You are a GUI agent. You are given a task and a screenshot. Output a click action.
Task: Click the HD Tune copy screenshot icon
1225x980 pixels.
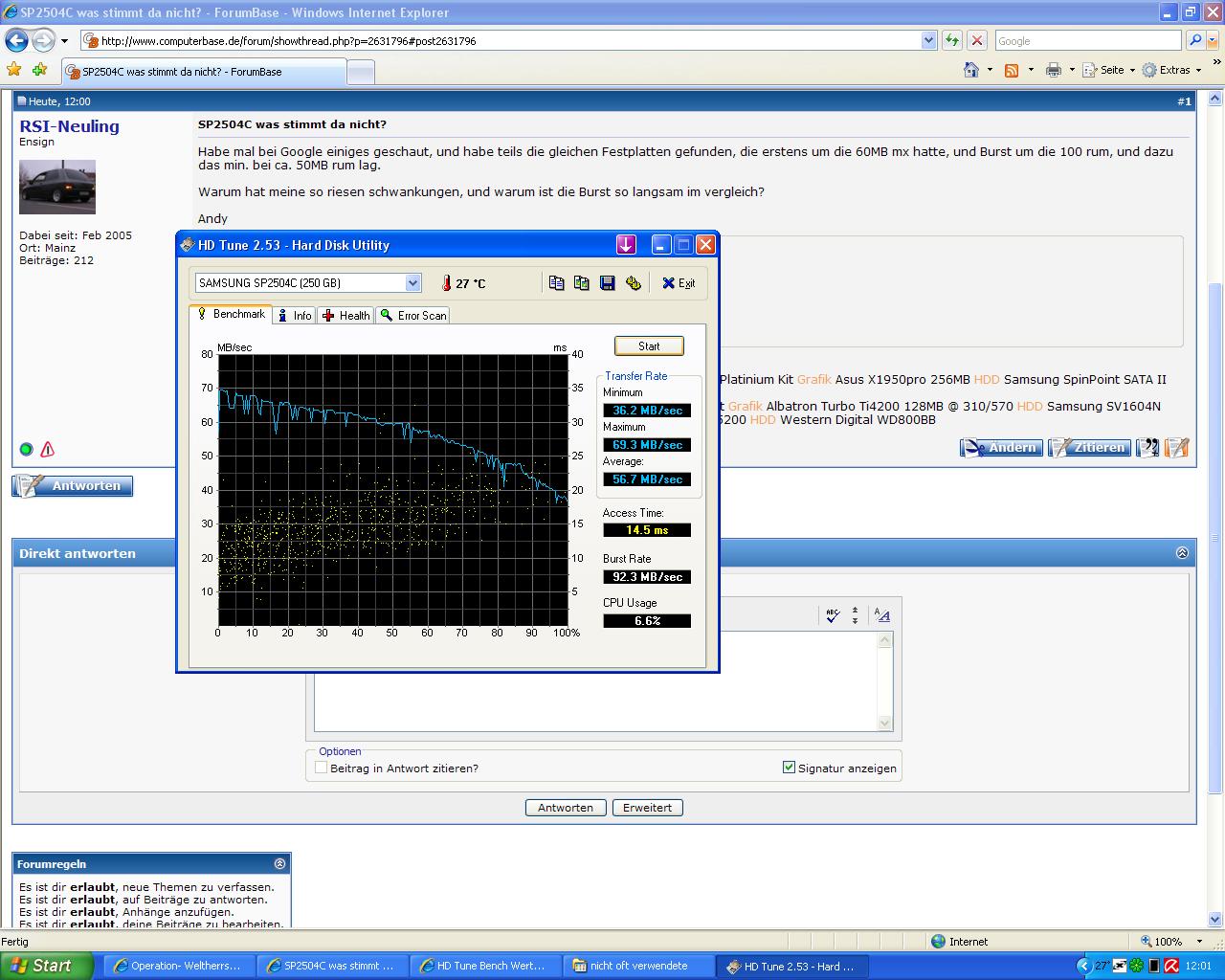(x=581, y=282)
